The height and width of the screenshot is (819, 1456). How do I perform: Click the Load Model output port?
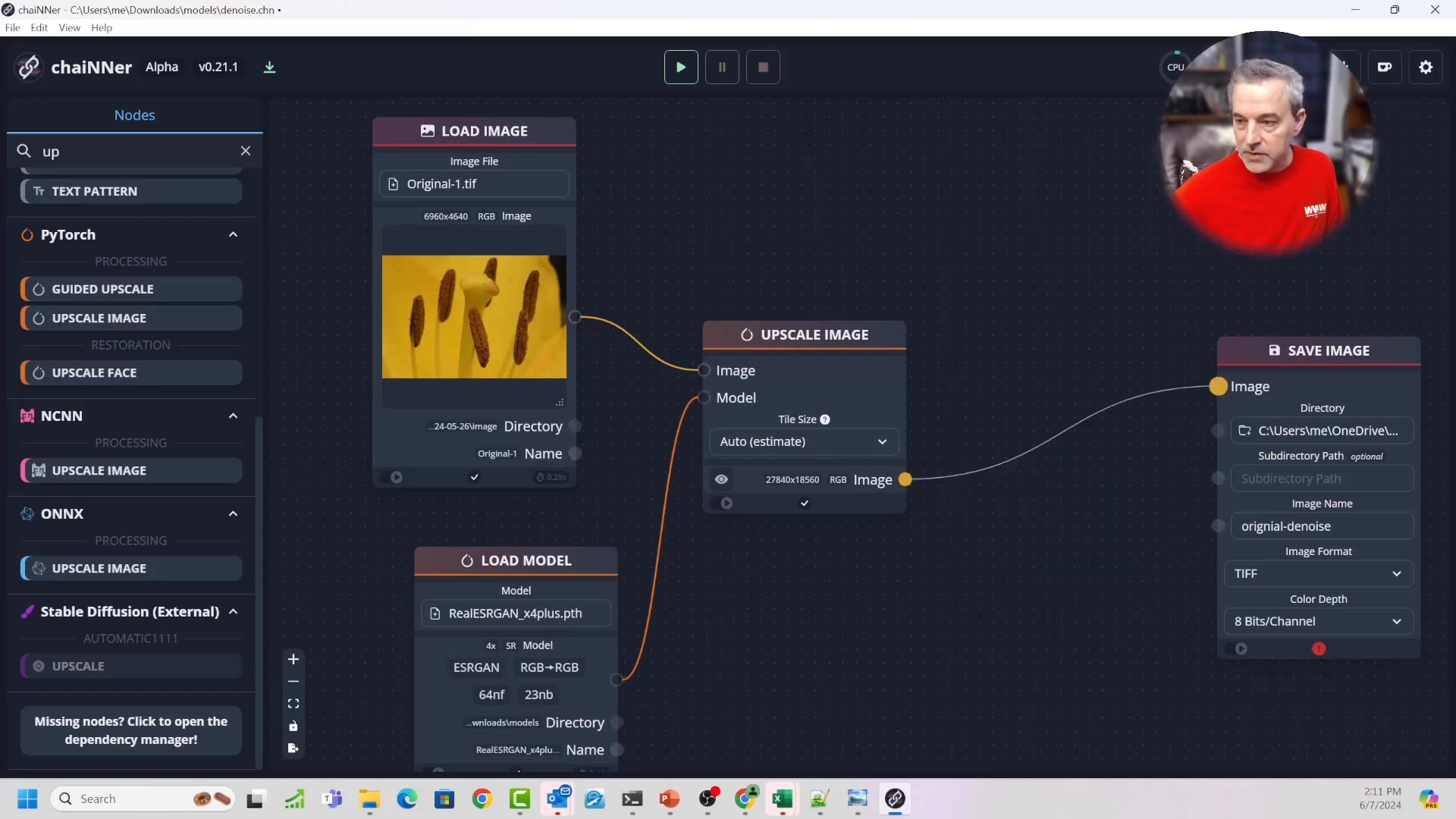[x=617, y=679]
